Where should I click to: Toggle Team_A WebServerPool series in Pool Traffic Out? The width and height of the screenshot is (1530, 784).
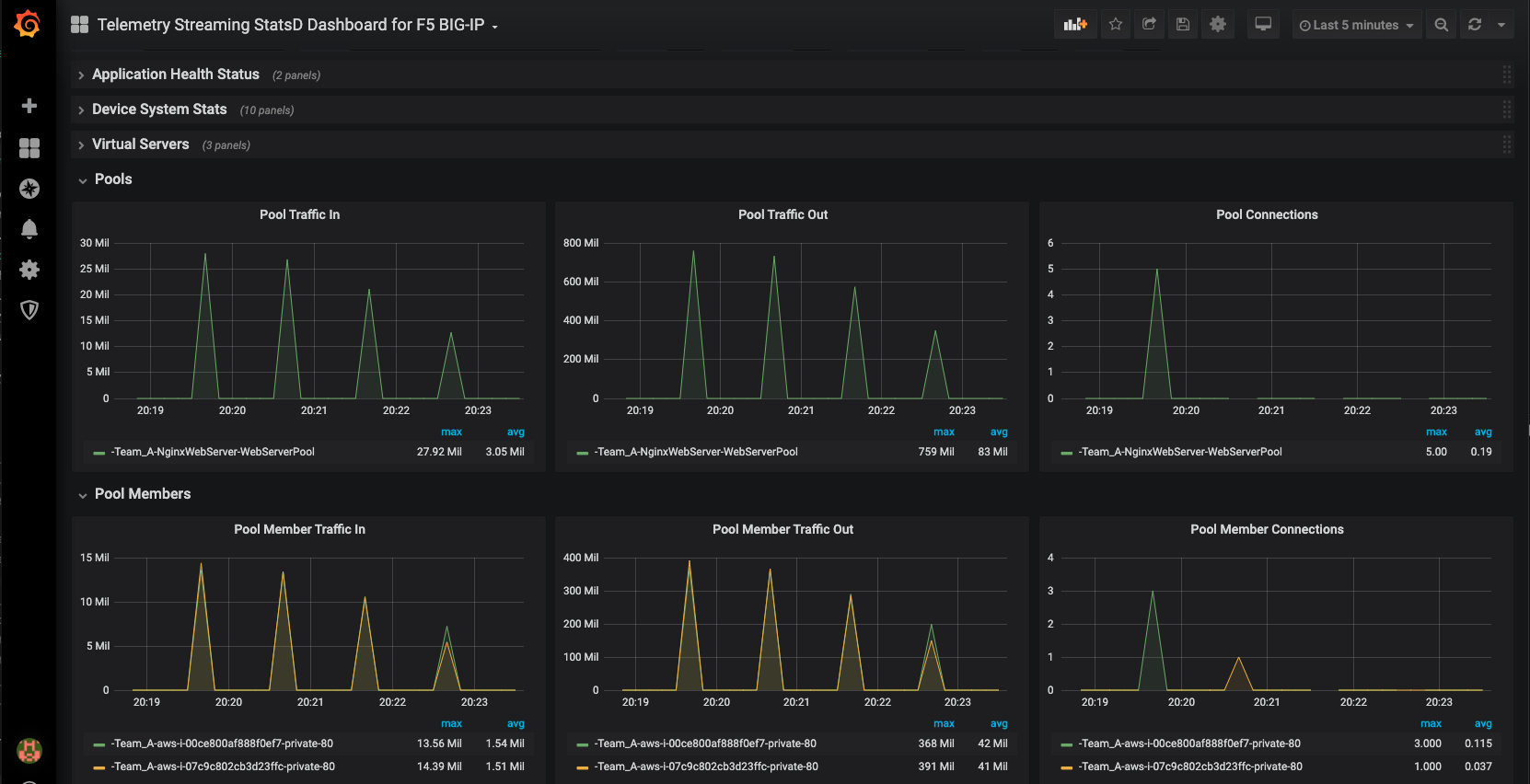click(696, 452)
